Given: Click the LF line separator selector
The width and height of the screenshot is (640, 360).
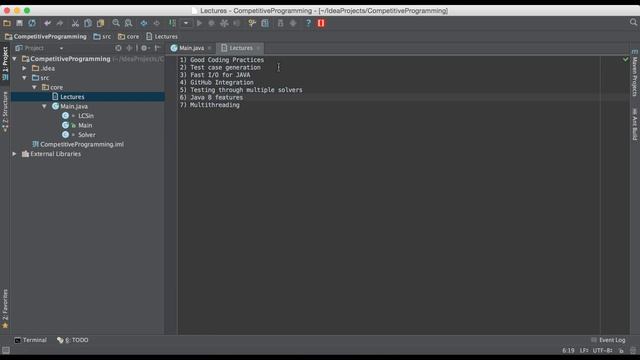Looking at the screenshot, I should click(x=584, y=350).
